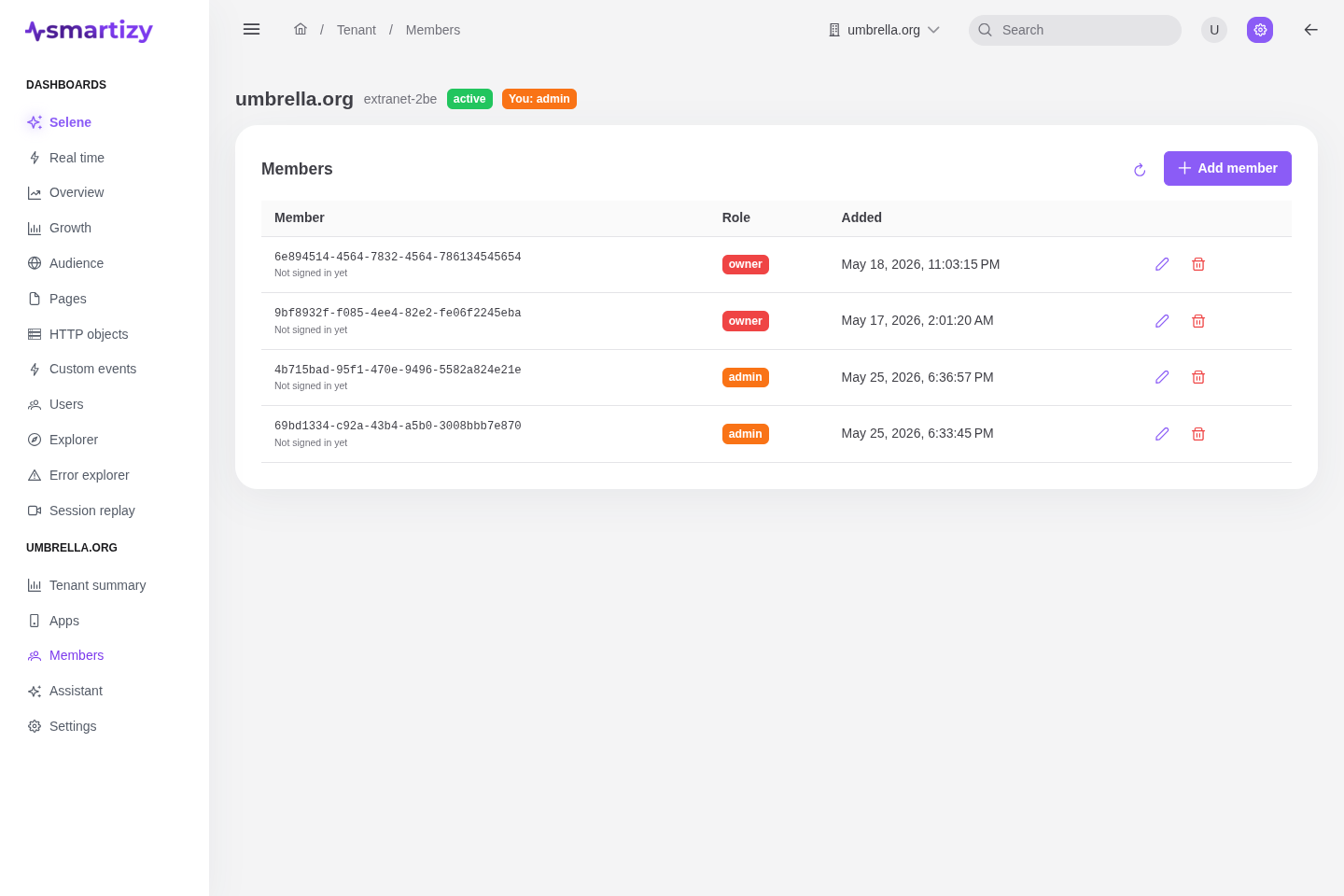Edit member 4b715bad-95f1-470e
Image resolution: width=1344 pixels, height=896 pixels.
point(1162,377)
